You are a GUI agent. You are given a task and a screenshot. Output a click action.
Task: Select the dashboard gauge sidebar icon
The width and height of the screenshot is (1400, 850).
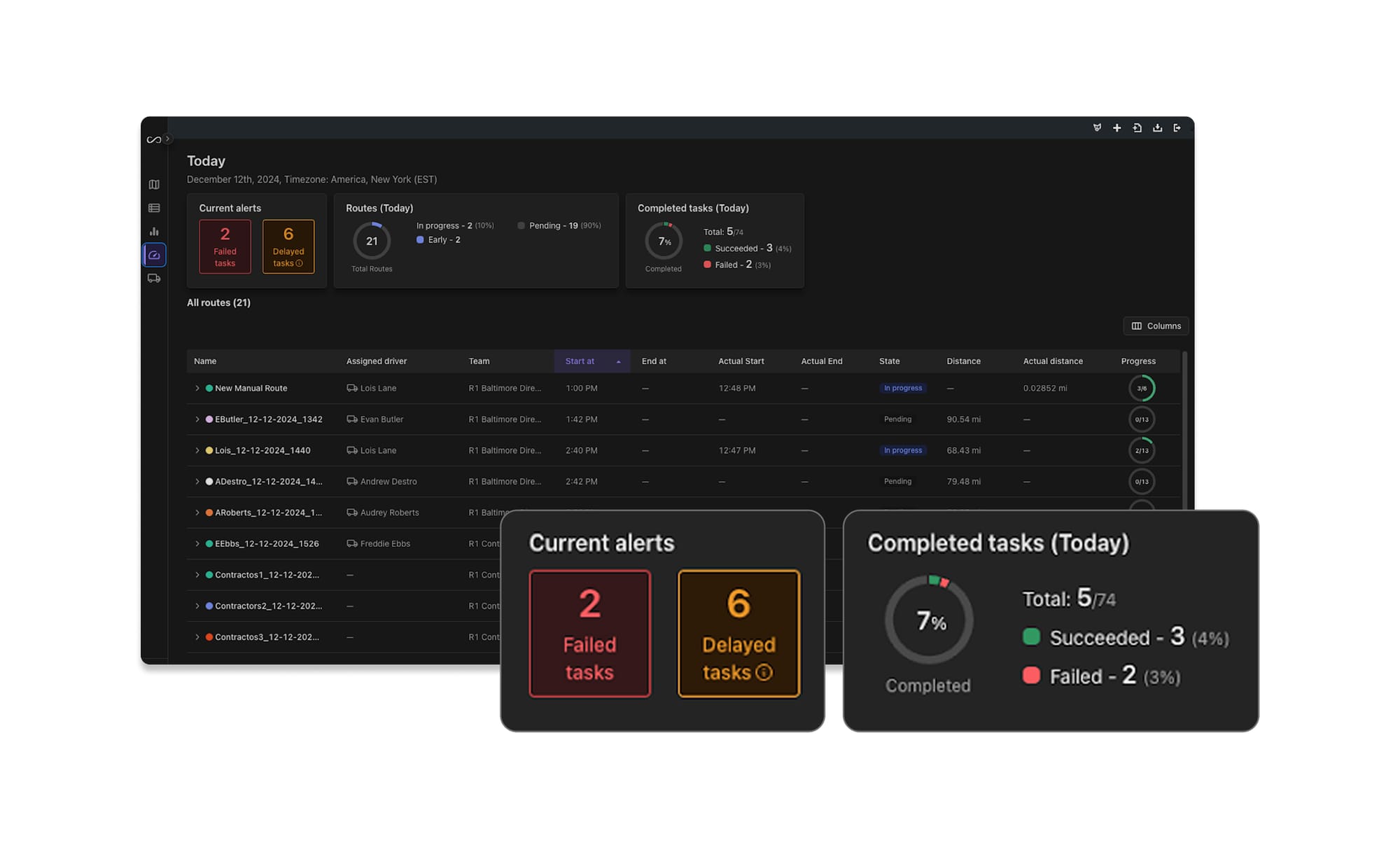tap(154, 255)
